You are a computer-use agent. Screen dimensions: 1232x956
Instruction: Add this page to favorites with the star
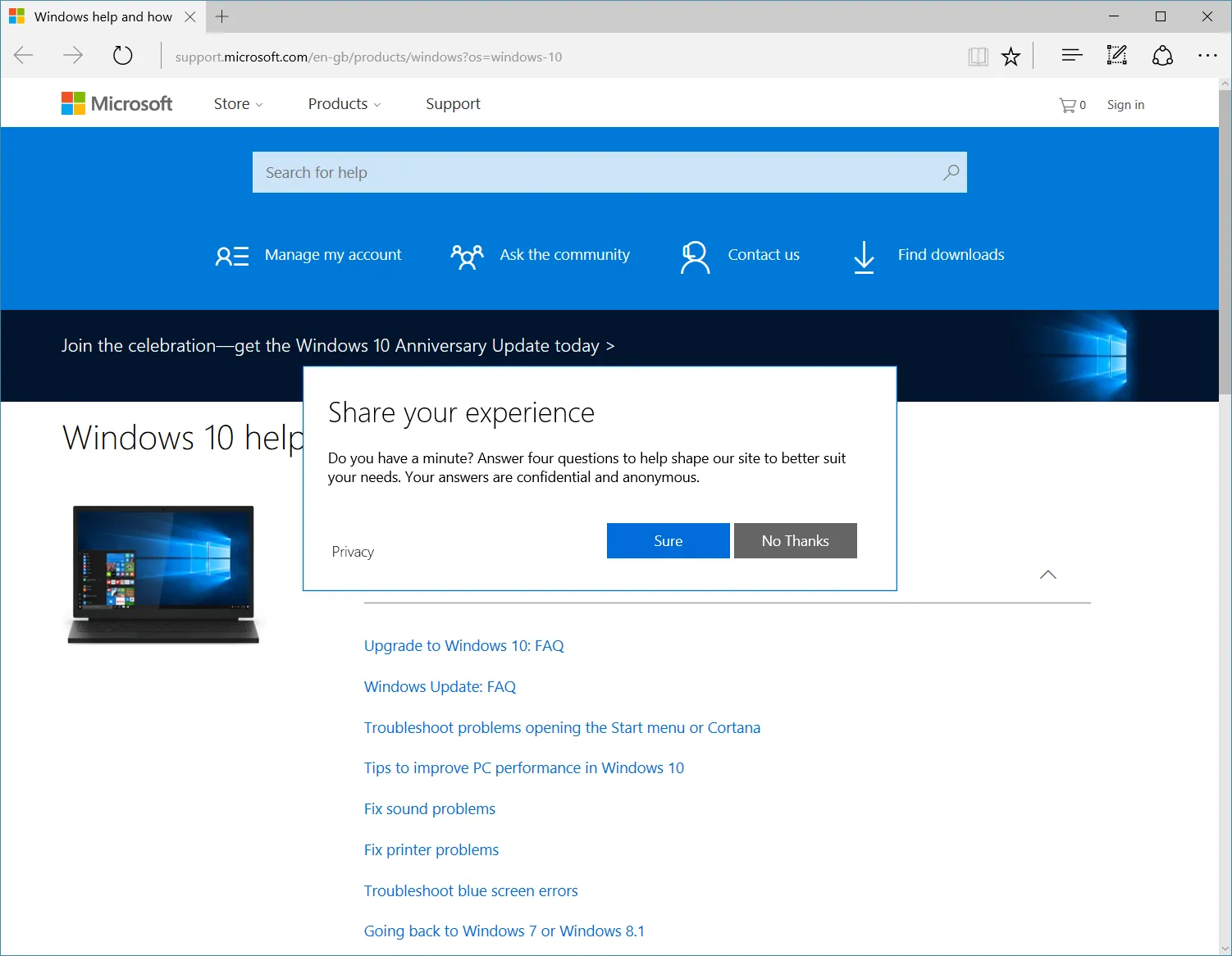1011,56
